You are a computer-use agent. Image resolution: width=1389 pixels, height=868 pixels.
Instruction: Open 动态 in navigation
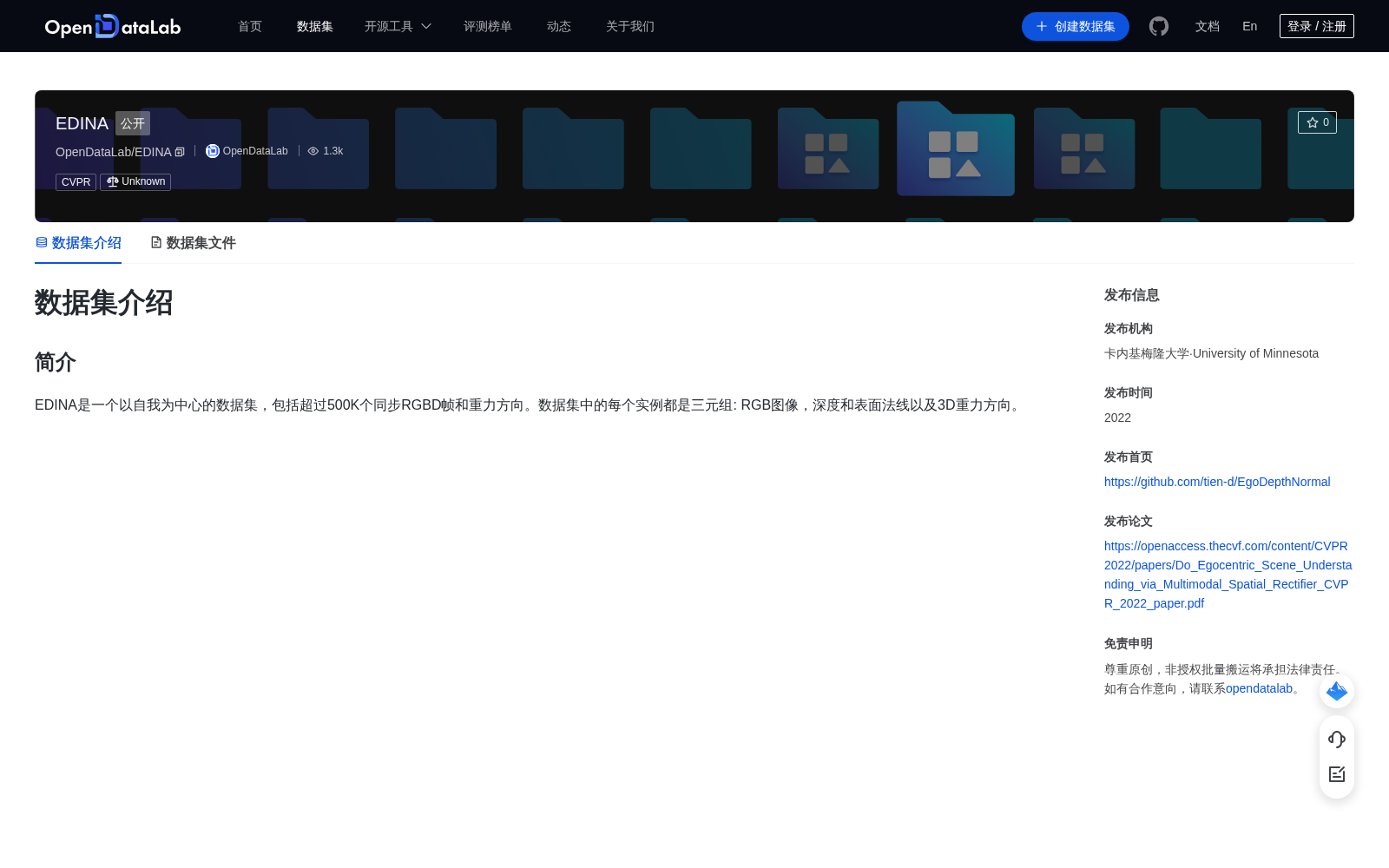[559, 26]
